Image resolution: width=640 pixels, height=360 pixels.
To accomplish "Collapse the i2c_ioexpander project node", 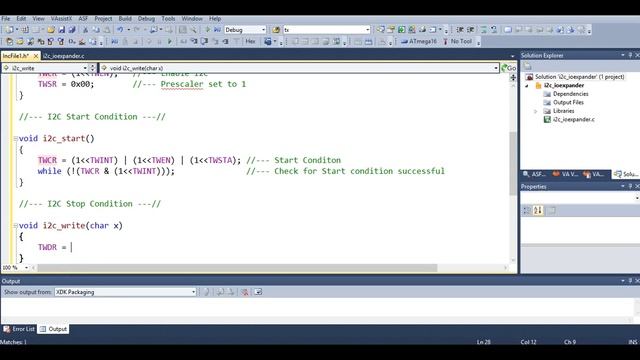I will coord(527,85).
